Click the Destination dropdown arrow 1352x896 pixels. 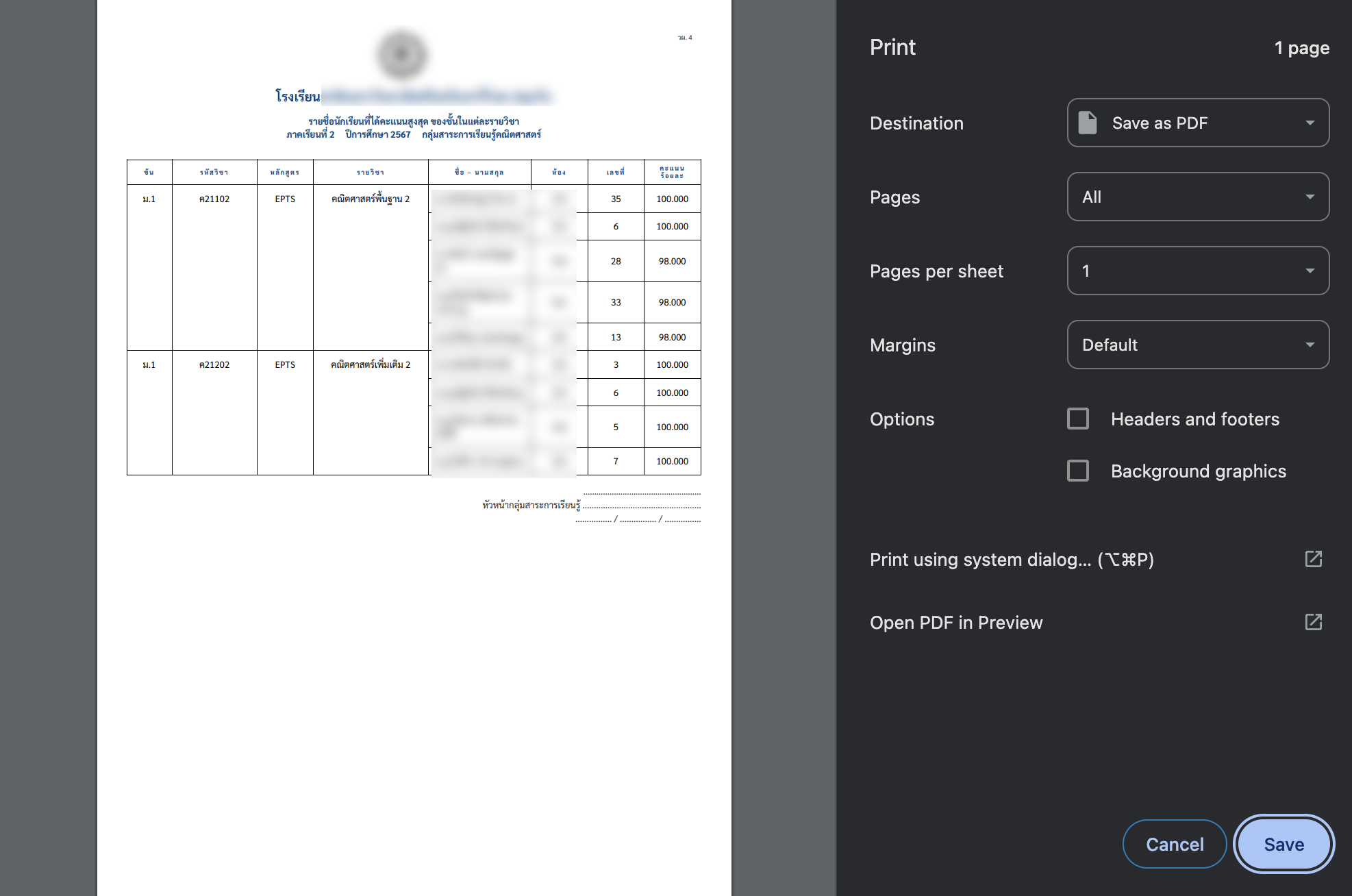pos(1310,123)
